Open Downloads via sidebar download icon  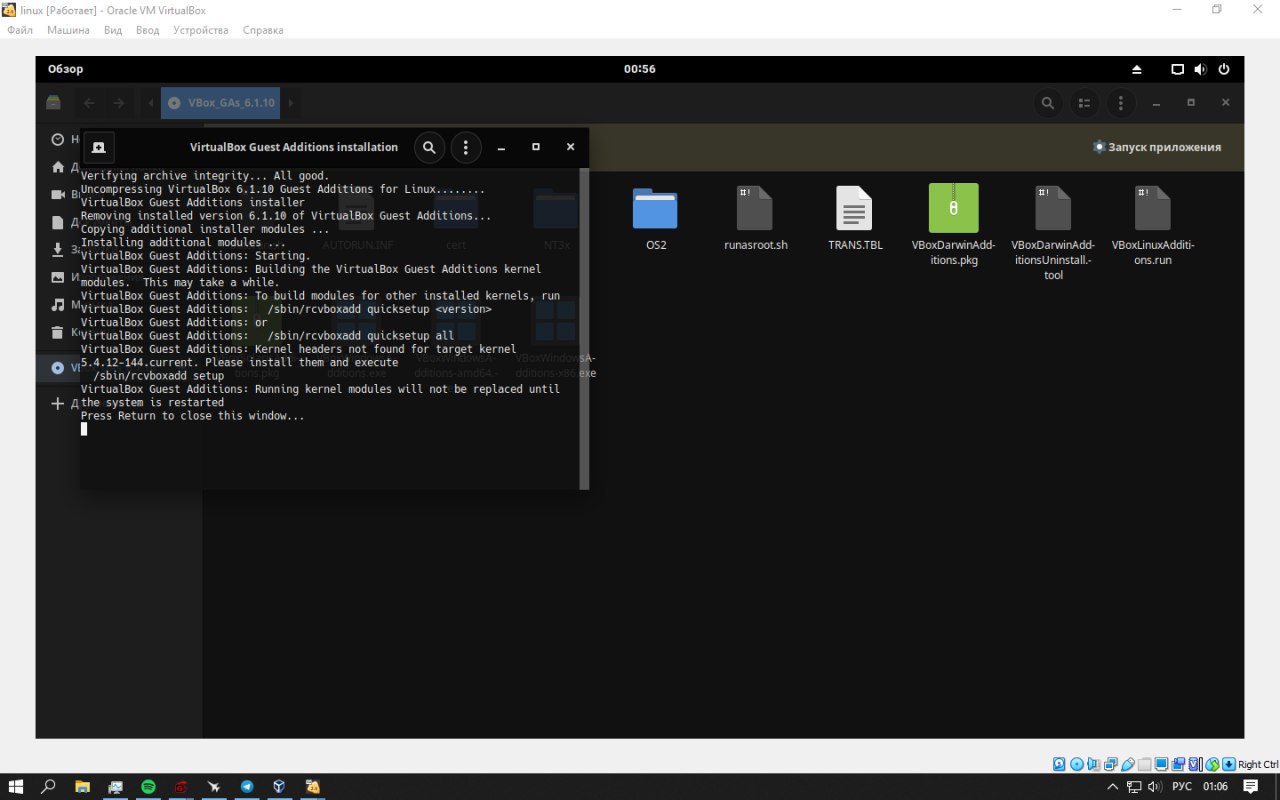pos(58,249)
